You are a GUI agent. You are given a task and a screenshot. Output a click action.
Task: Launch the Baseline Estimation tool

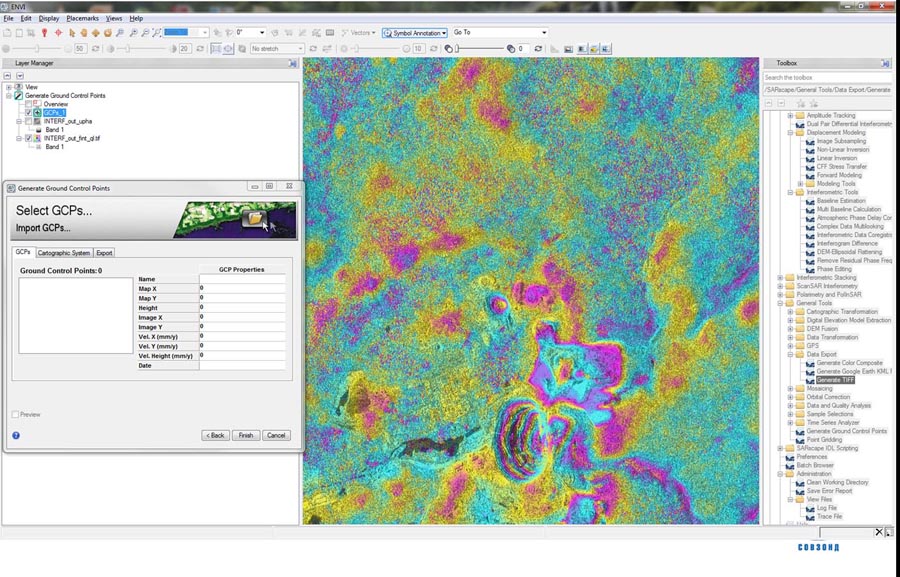(x=840, y=201)
